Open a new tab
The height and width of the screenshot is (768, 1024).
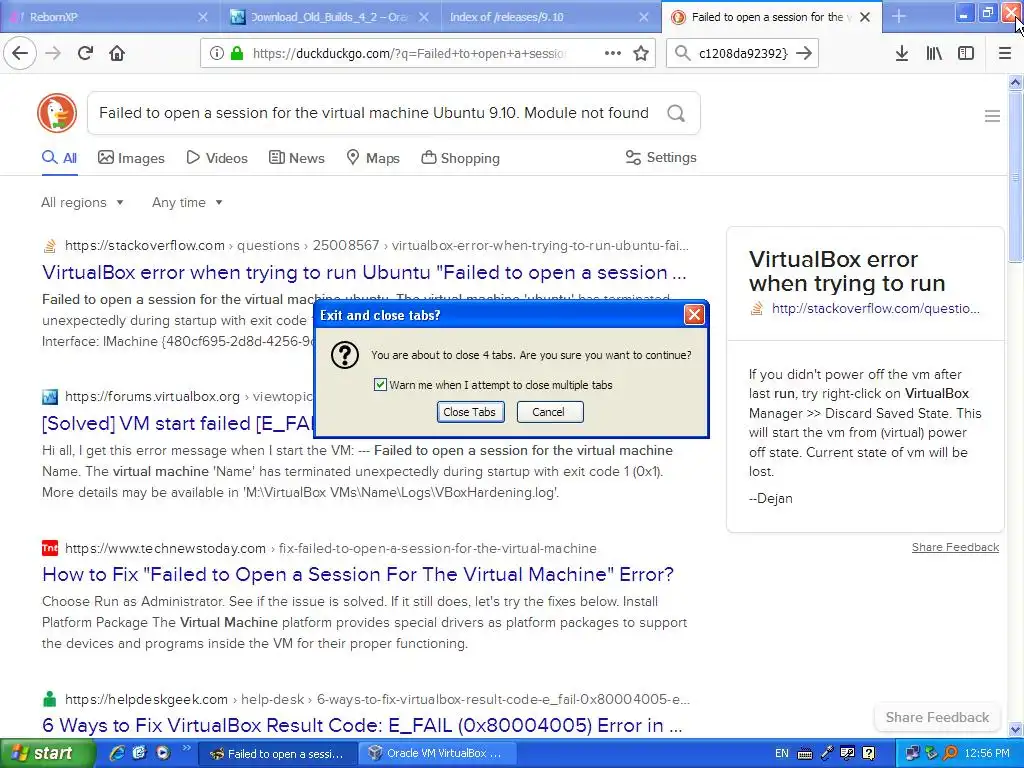[x=899, y=17]
